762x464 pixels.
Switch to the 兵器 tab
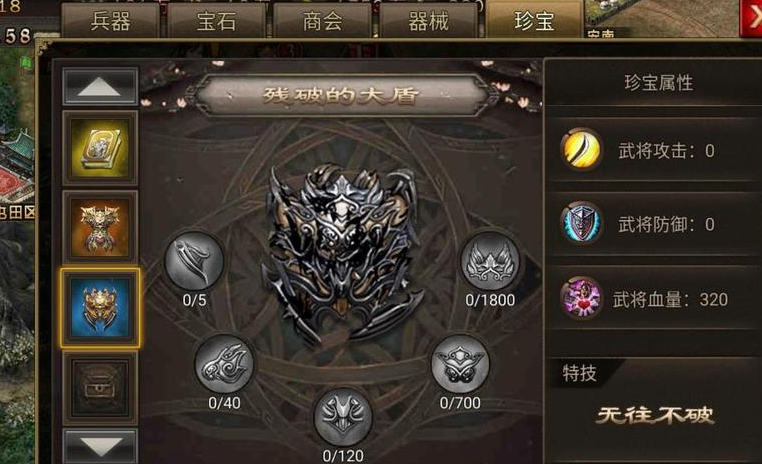click(x=110, y=20)
